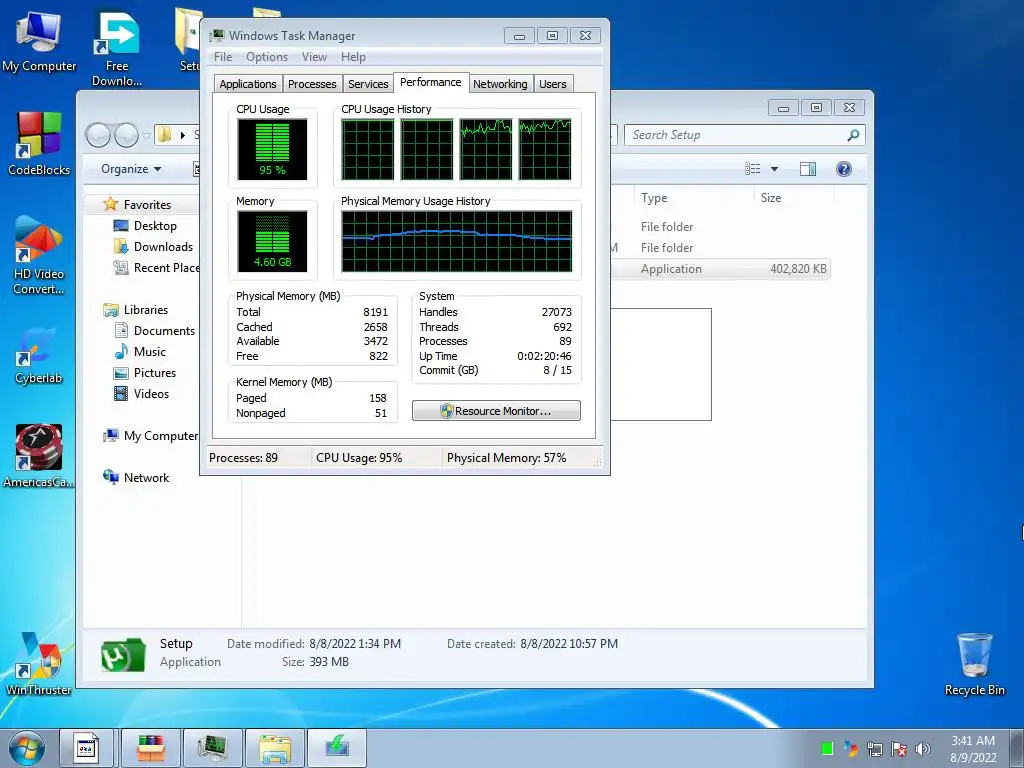Select Network in Explorer sidebar
Viewport: 1024px width, 768px height.
coord(146,477)
